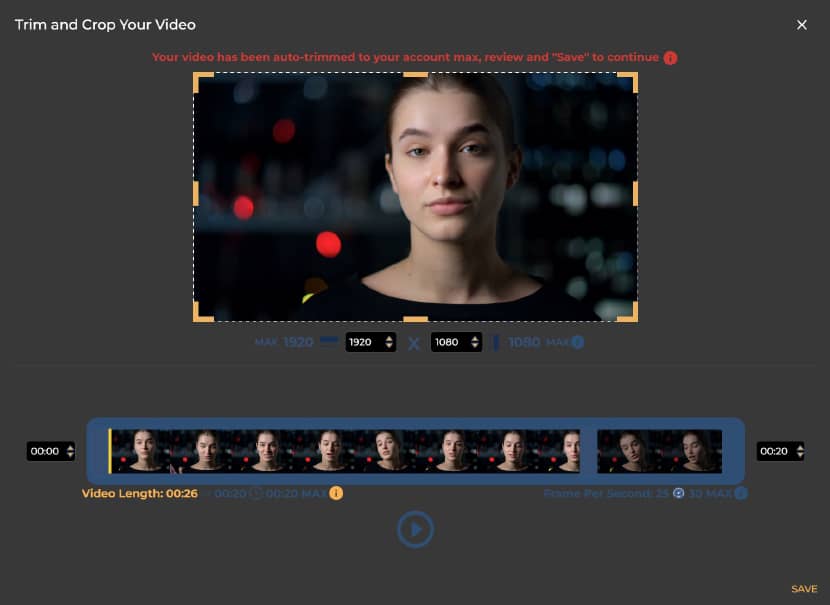830x605 pixels.
Task: Click the bottom-right crop corner handle
Action: 628,312
